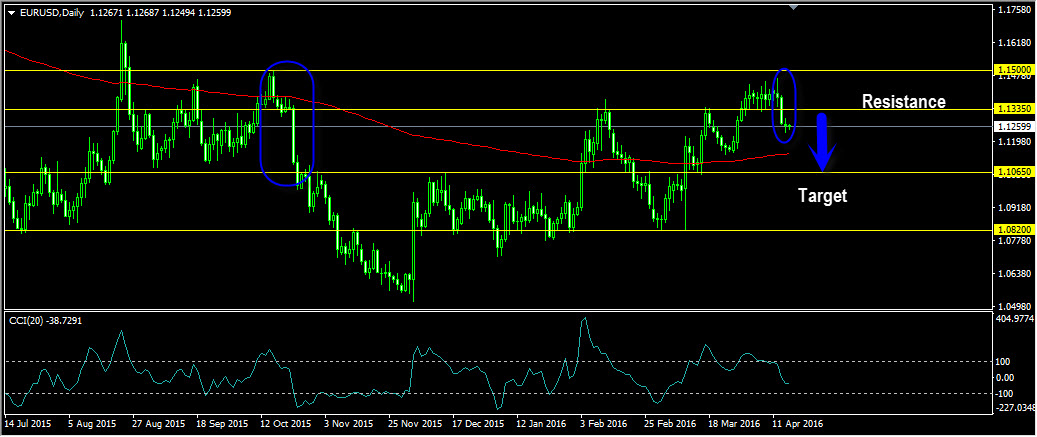The height and width of the screenshot is (437, 1037).
Task: Click the 1.07780 price axis value
Action: pos(1016,241)
